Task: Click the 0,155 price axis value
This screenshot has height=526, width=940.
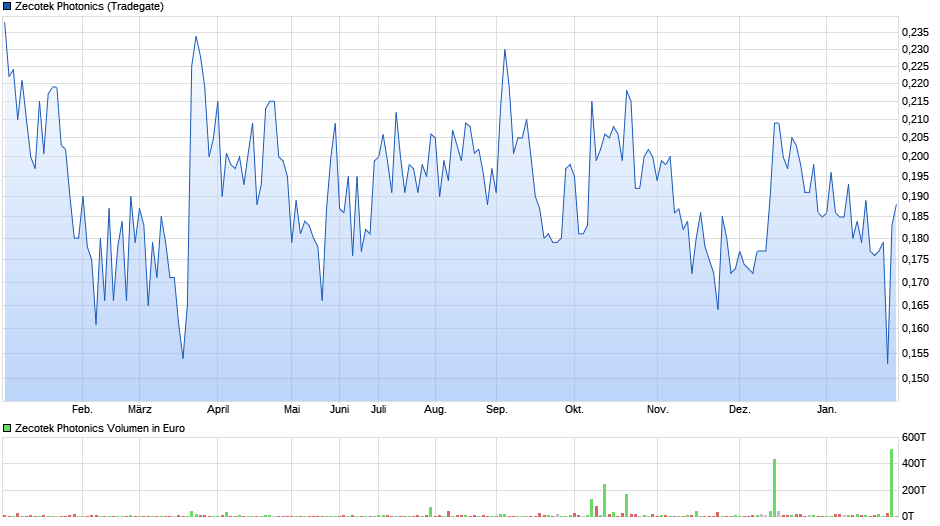Action: [x=915, y=353]
